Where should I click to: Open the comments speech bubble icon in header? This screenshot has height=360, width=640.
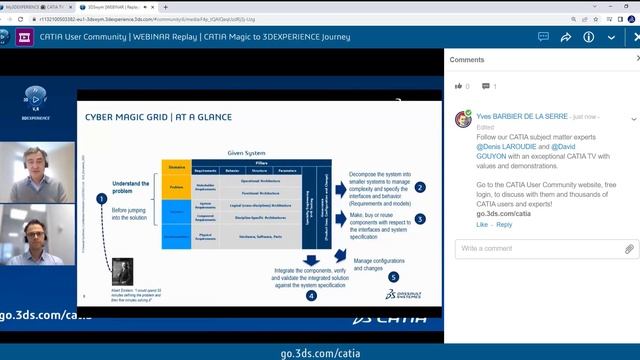tap(543, 37)
